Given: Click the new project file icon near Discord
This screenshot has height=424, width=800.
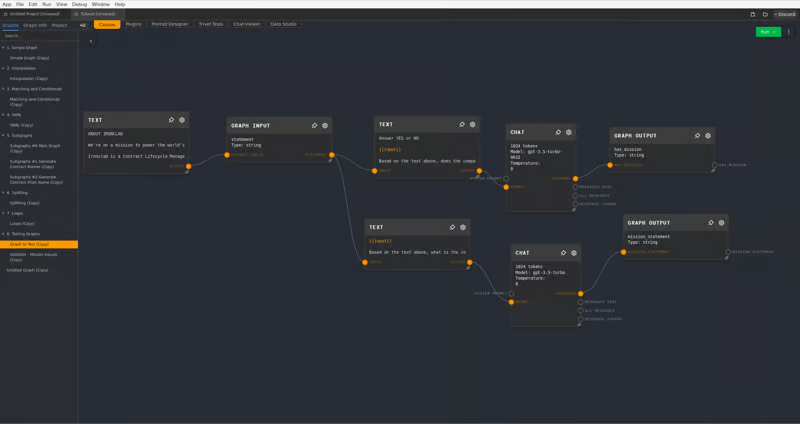Looking at the screenshot, I should pos(752,14).
